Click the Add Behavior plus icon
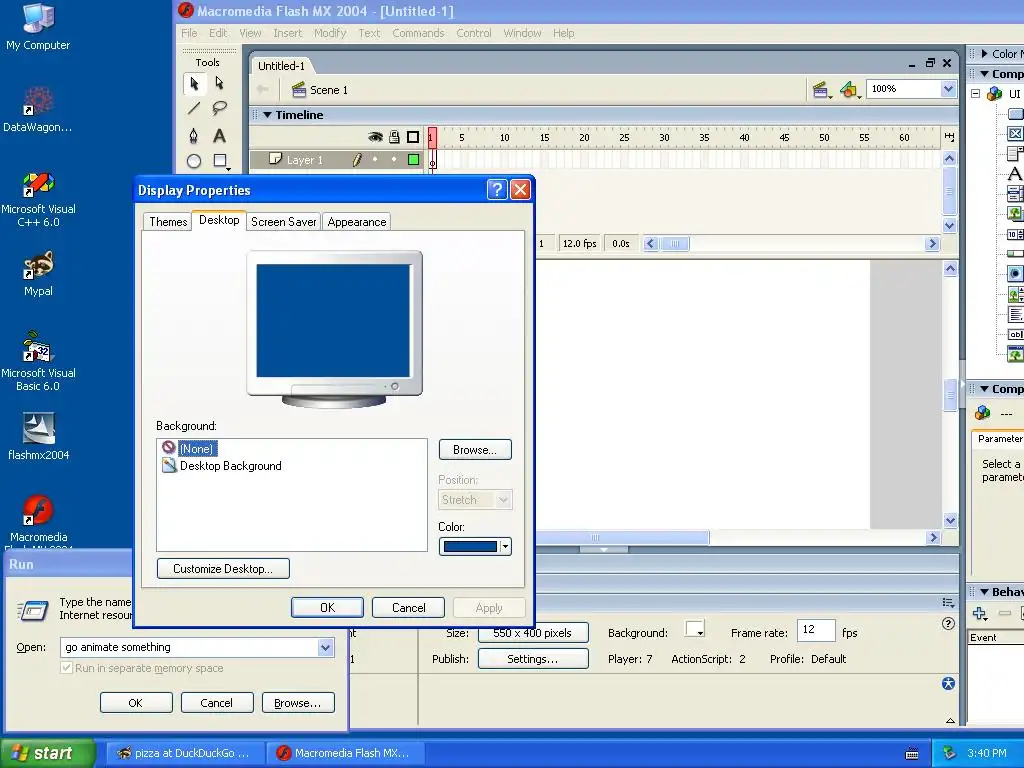The width and height of the screenshot is (1024, 768). pyautogui.click(x=980, y=613)
